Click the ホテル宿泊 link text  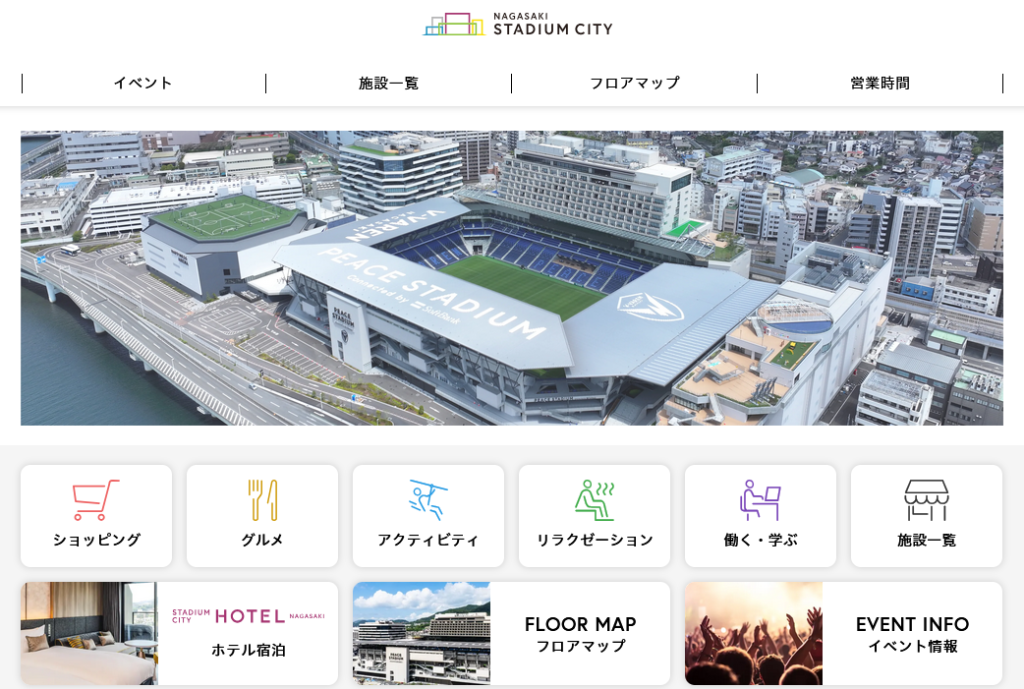pyautogui.click(x=248, y=650)
